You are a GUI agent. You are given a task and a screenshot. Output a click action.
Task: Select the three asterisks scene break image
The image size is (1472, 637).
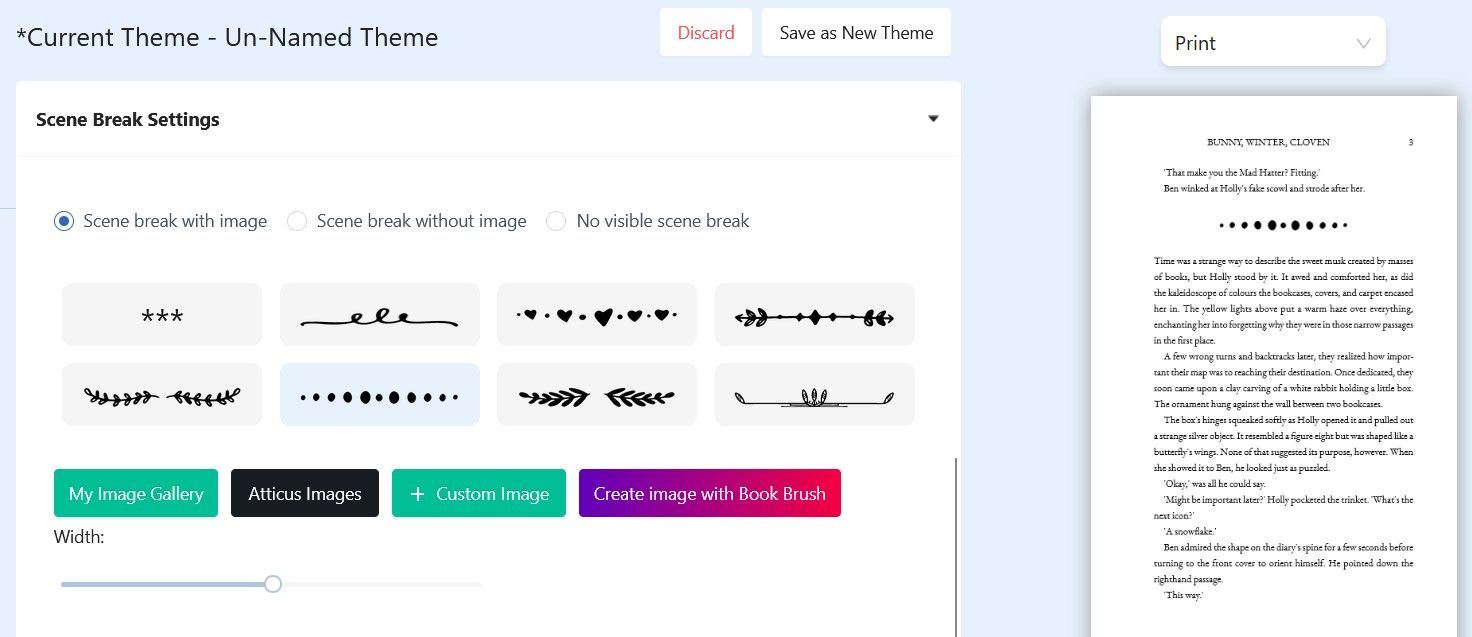click(x=162, y=315)
